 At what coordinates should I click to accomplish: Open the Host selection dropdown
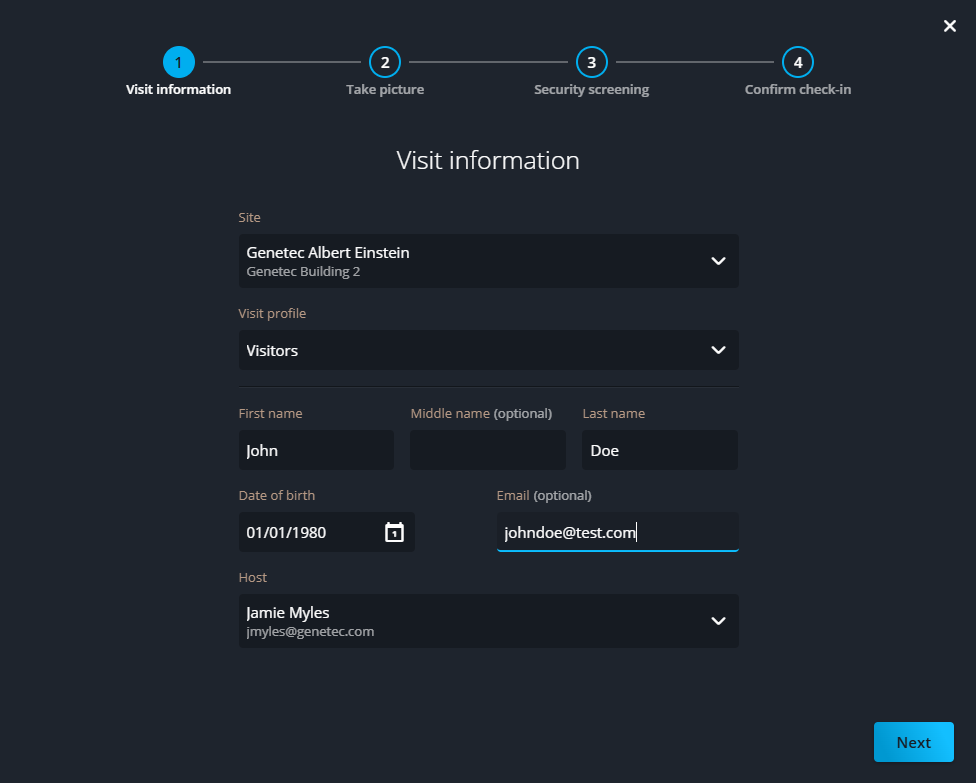(718, 620)
